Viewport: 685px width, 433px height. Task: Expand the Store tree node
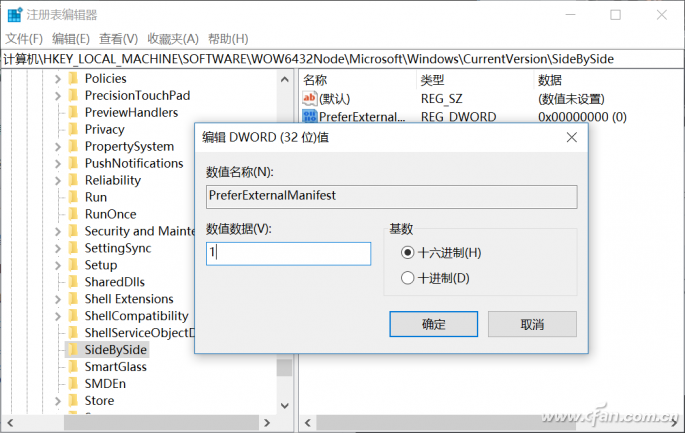(x=58, y=401)
